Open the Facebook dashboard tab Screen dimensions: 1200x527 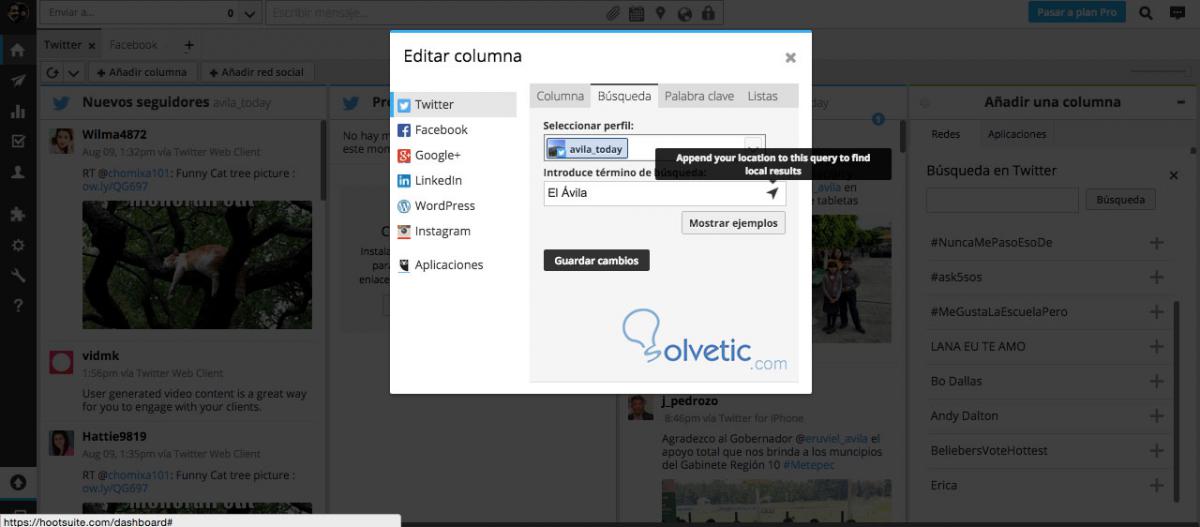coord(133,45)
